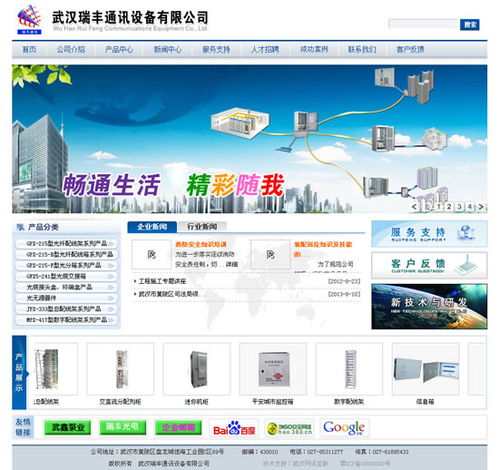The width and height of the screenshot is (499, 470).
Task: Click the 武鑫泵业 friend link button
Action: pos(68,427)
